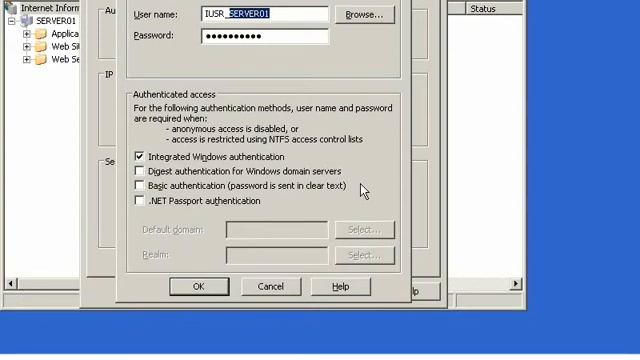
Task: Click the Application Pools folder icon
Action: click(x=40, y=34)
